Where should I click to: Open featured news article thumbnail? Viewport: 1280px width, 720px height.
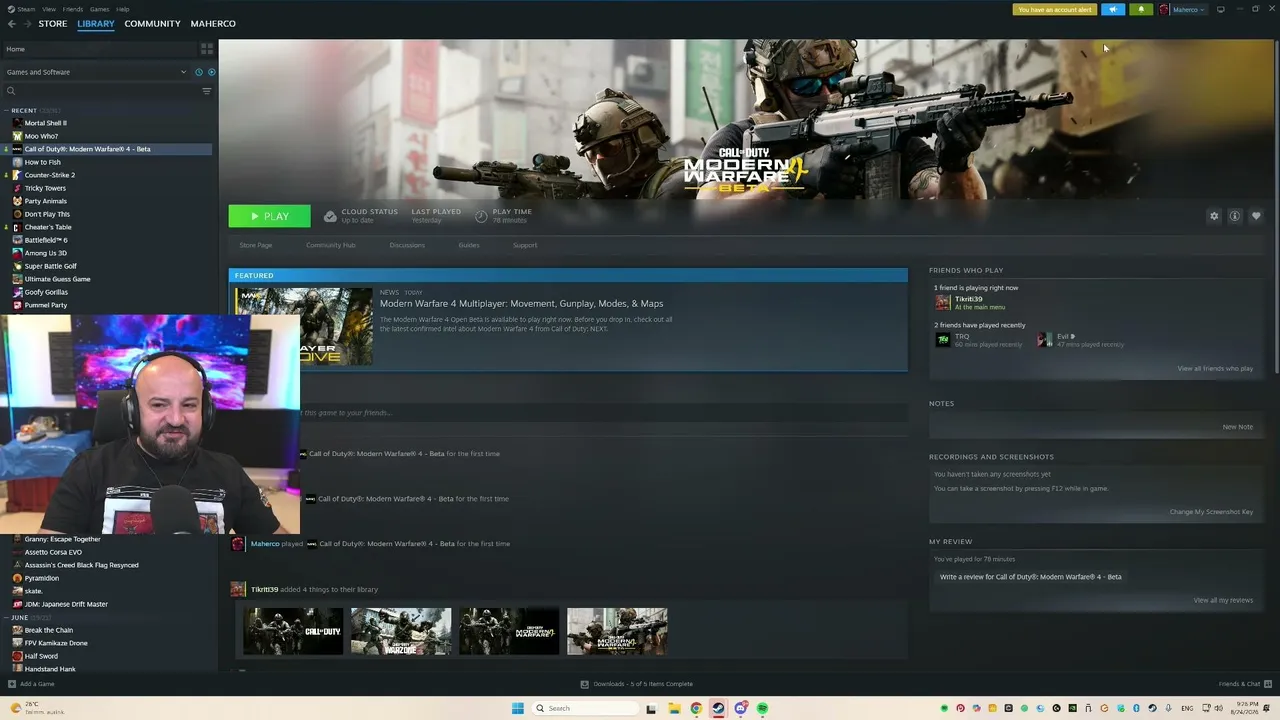pyautogui.click(x=304, y=326)
